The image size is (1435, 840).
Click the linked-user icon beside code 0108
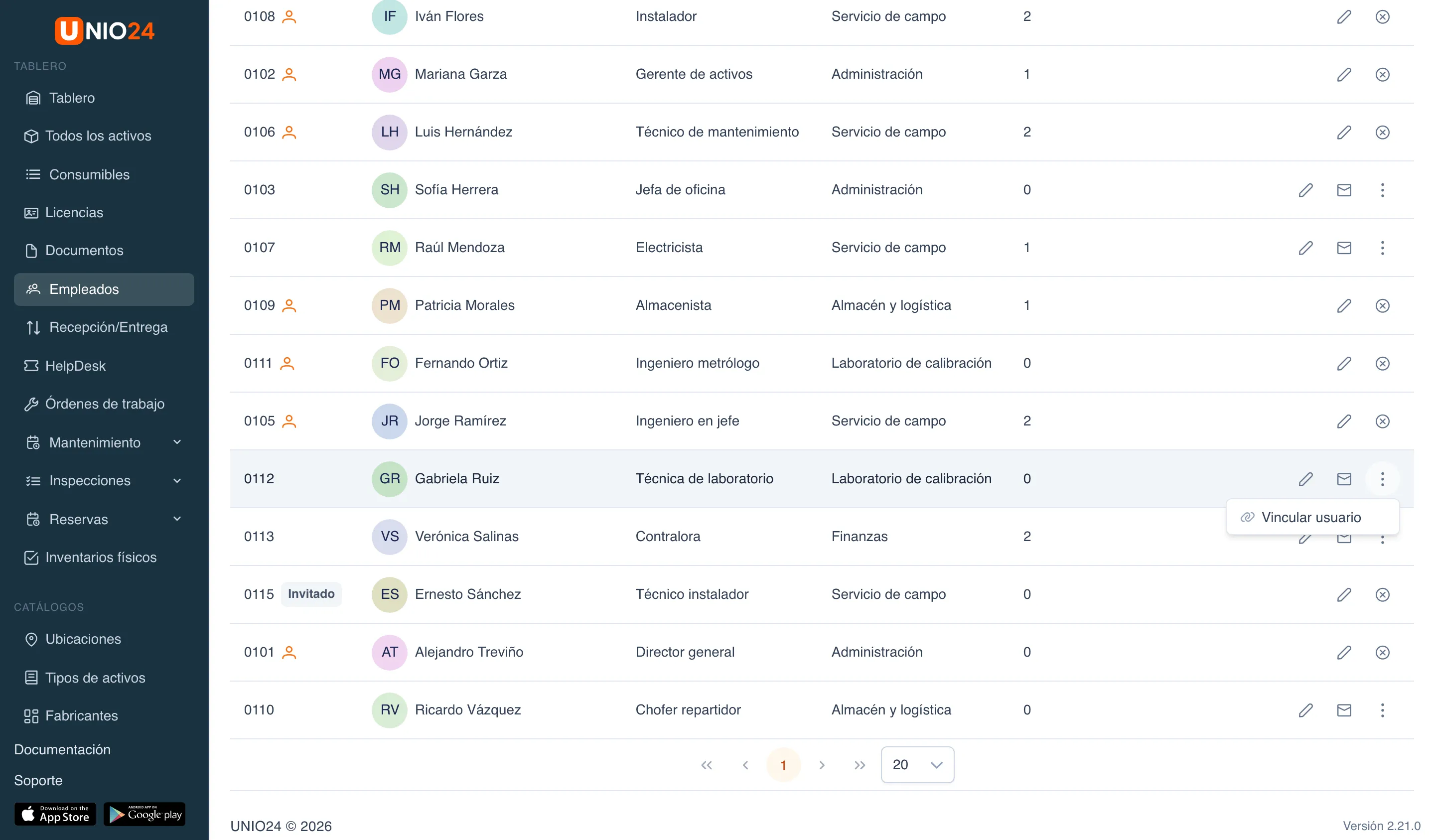coord(289,16)
